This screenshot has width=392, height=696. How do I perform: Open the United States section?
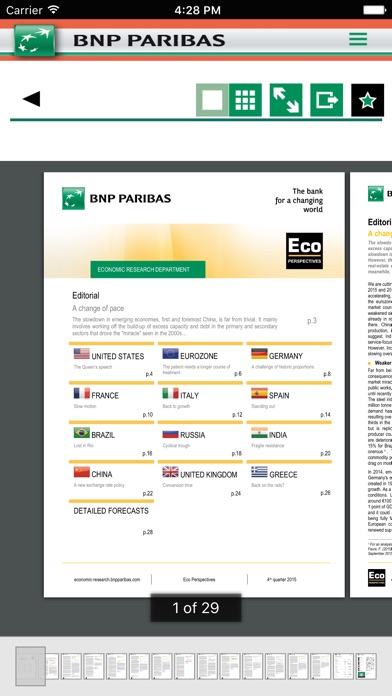(111, 361)
